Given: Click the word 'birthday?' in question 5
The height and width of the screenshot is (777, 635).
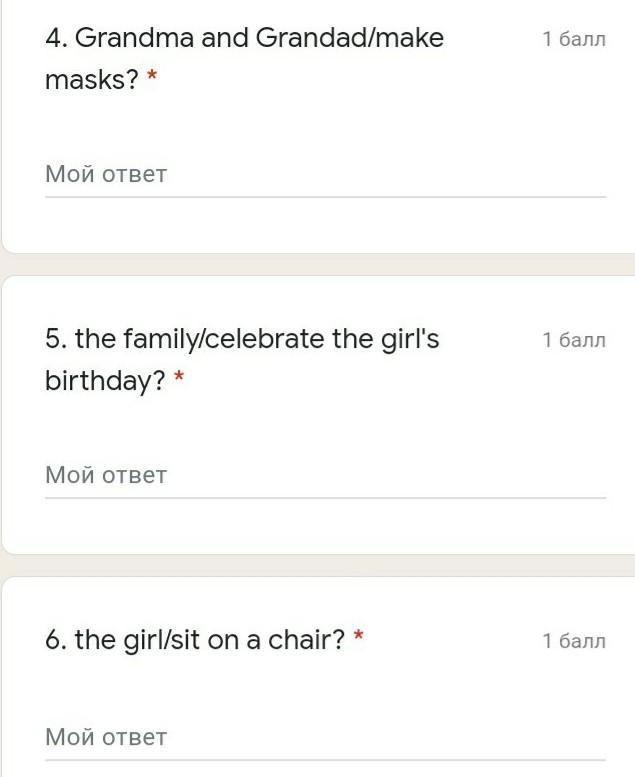Looking at the screenshot, I should [x=104, y=382].
